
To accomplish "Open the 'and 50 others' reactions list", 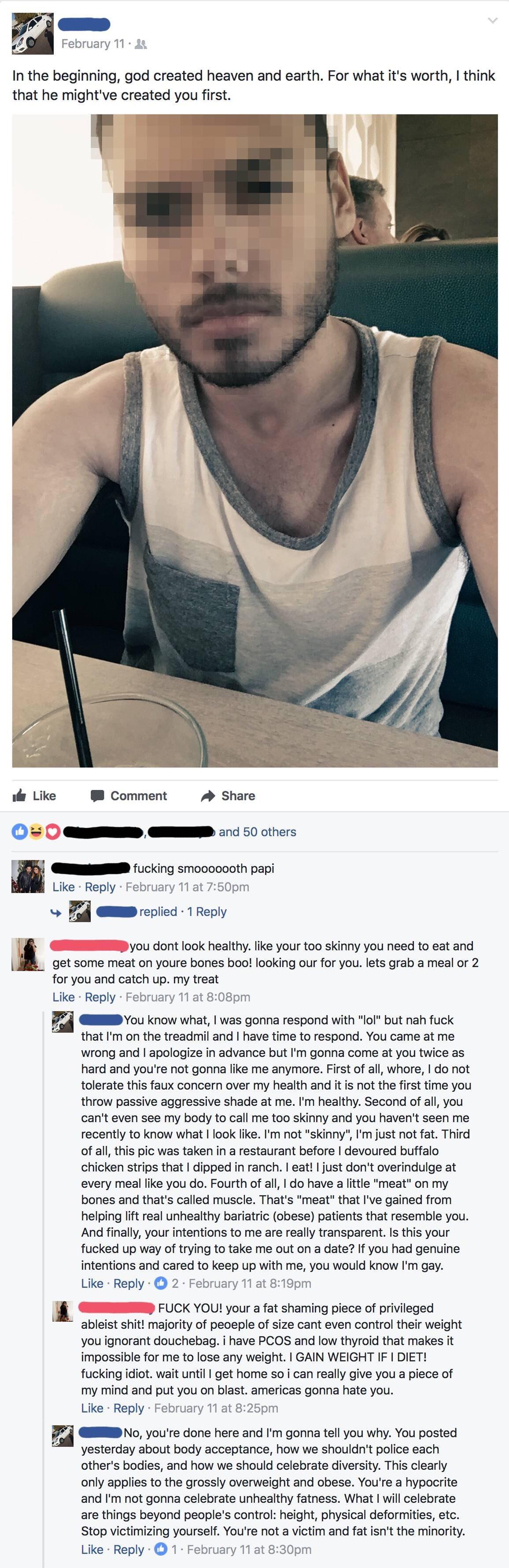I will [x=257, y=831].
